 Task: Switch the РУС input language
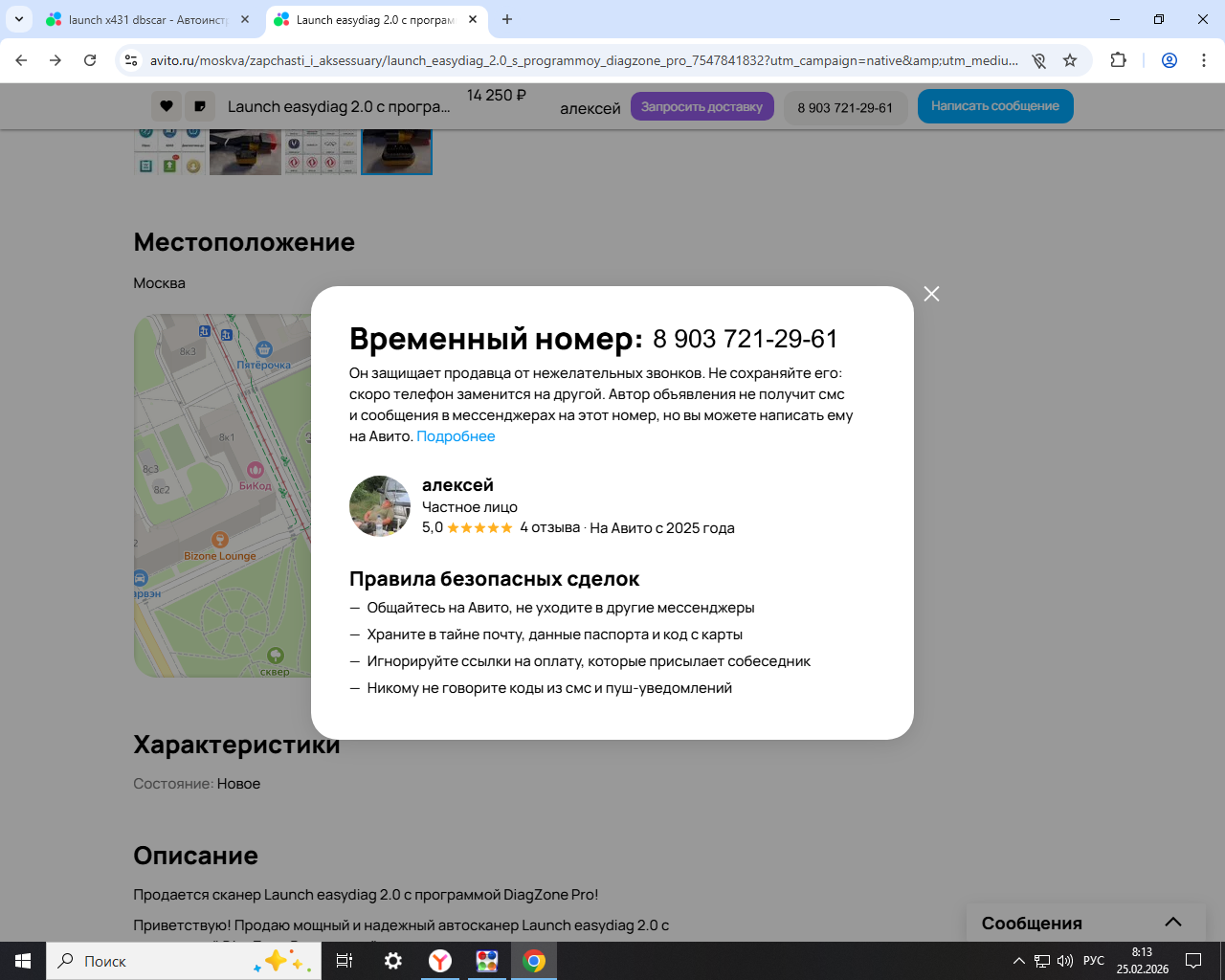click(1094, 961)
